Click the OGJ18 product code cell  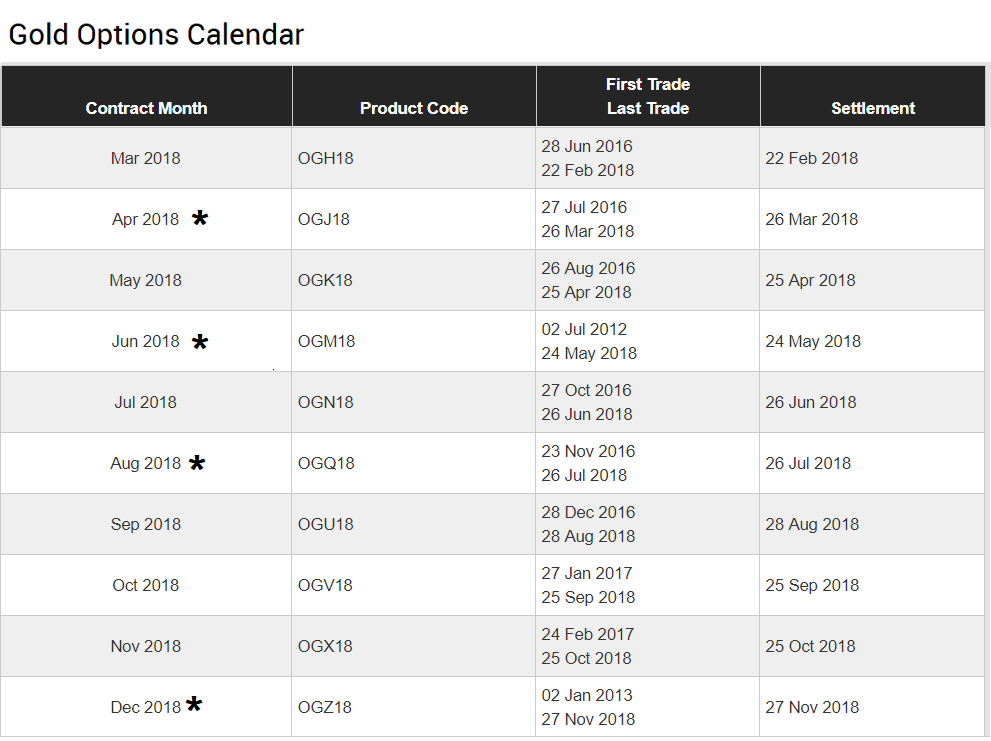(x=324, y=219)
